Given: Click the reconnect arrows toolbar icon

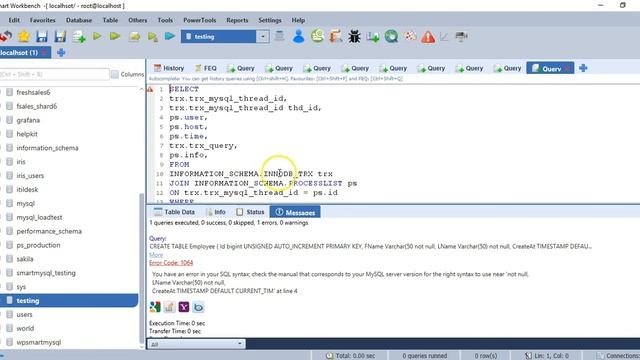Looking at the screenshot, I should click(x=6, y=37).
